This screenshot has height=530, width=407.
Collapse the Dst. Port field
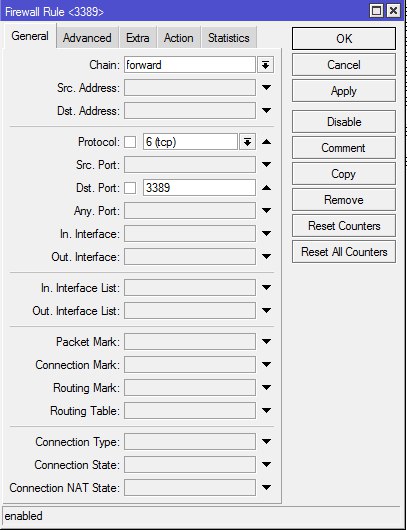pos(266,188)
